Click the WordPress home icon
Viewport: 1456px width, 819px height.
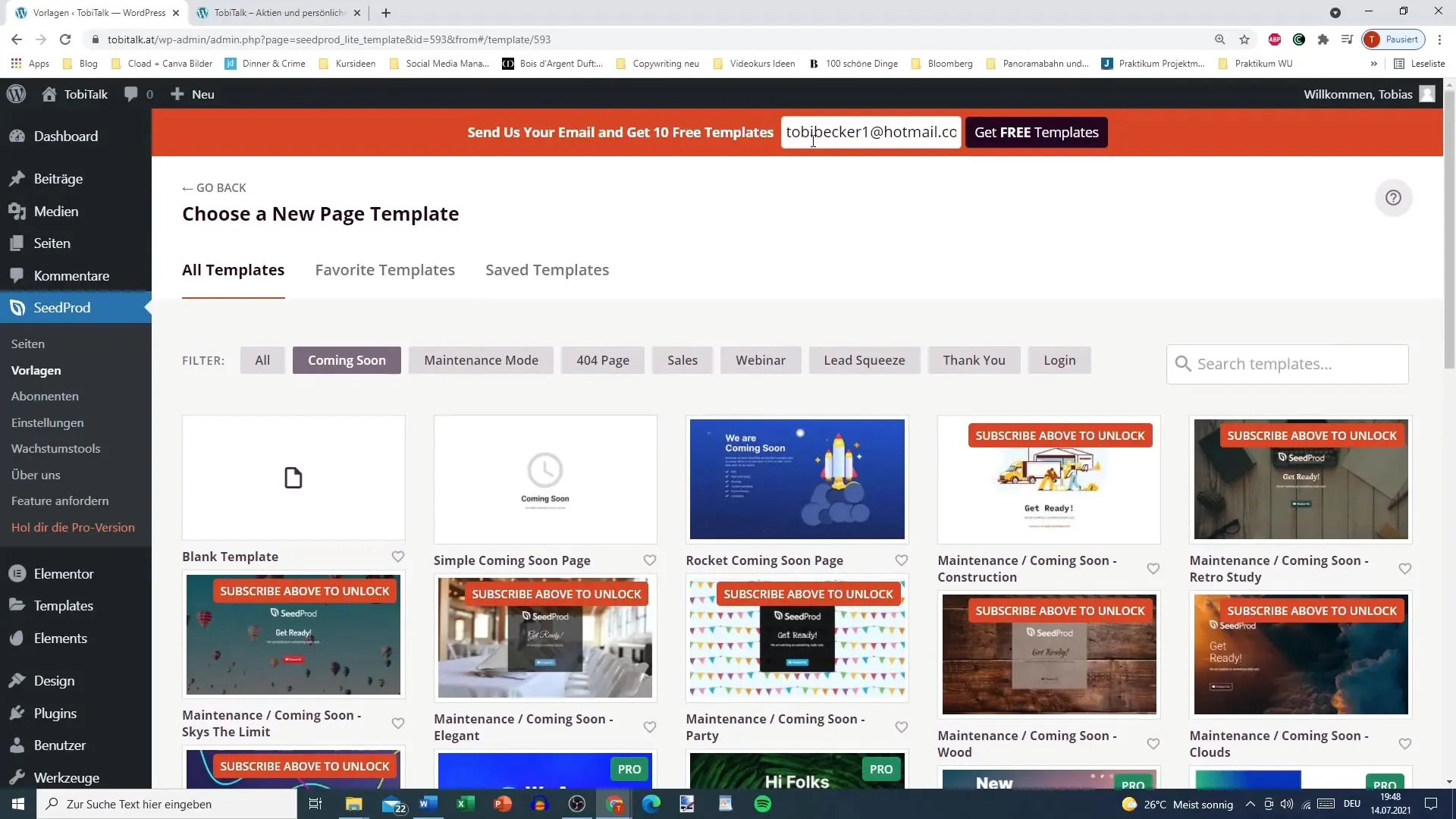coord(48,94)
